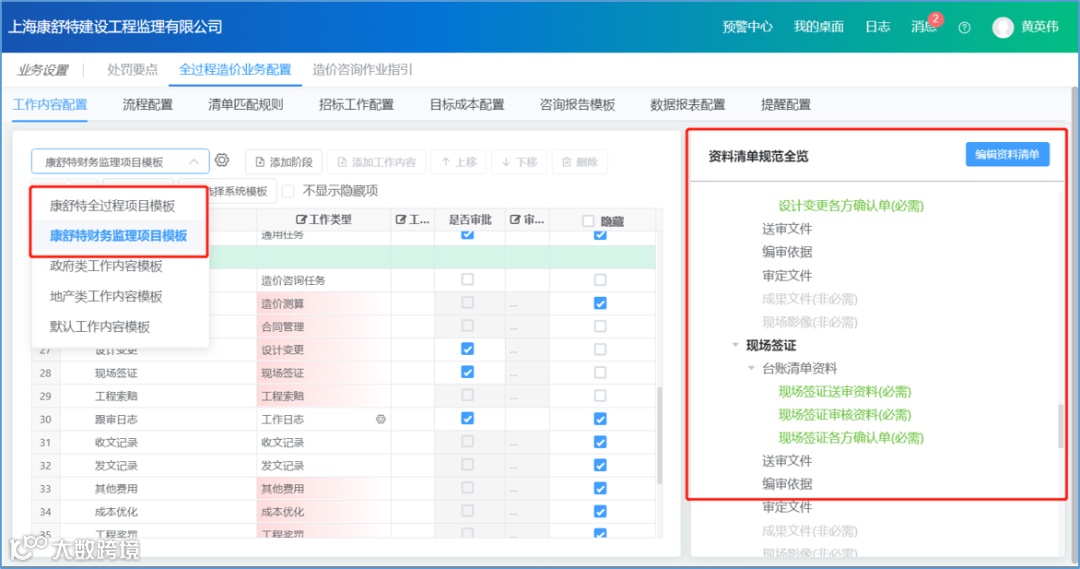Click the 资料清单 panel vertical scrollbar
Screen dimensions: 1080x569
click(x=1060, y=426)
